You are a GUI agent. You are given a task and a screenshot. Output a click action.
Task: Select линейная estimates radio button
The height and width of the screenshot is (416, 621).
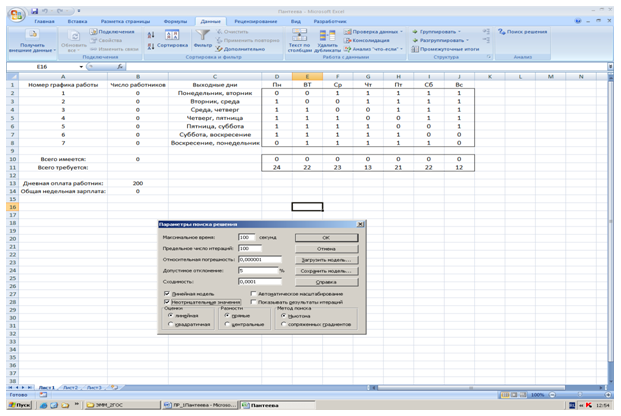pos(171,316)
